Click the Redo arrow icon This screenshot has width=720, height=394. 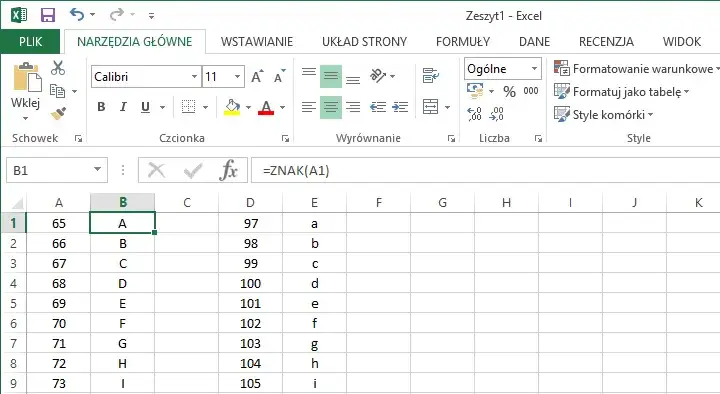[x=117, y=15]
